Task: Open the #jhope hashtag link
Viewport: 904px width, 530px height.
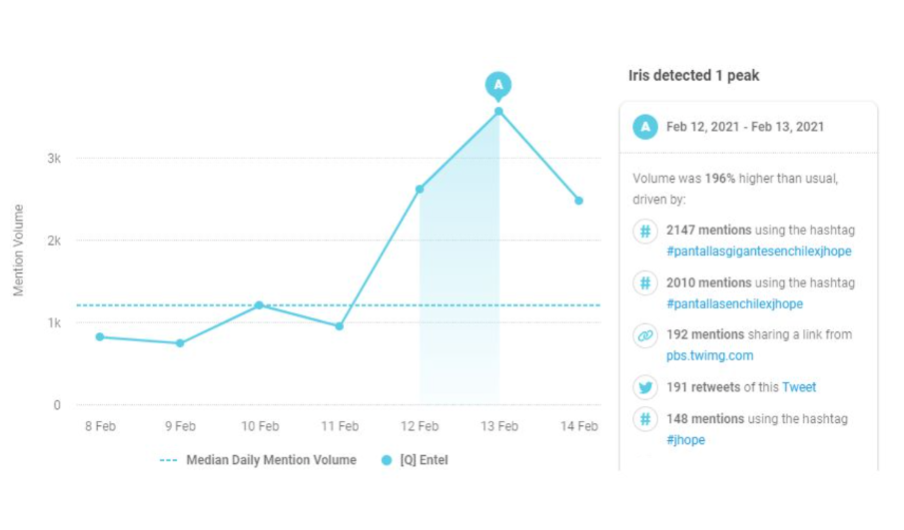Action: [x=686, y=439]
